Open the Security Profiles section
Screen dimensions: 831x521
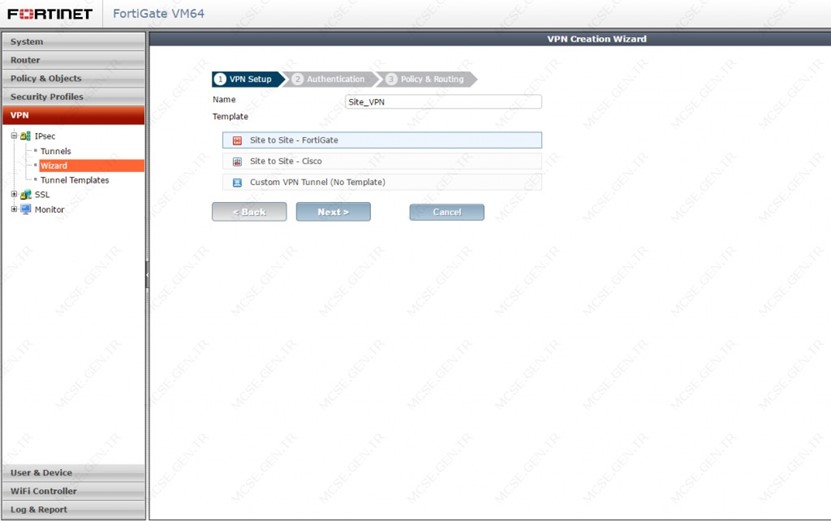coord(73,96)
